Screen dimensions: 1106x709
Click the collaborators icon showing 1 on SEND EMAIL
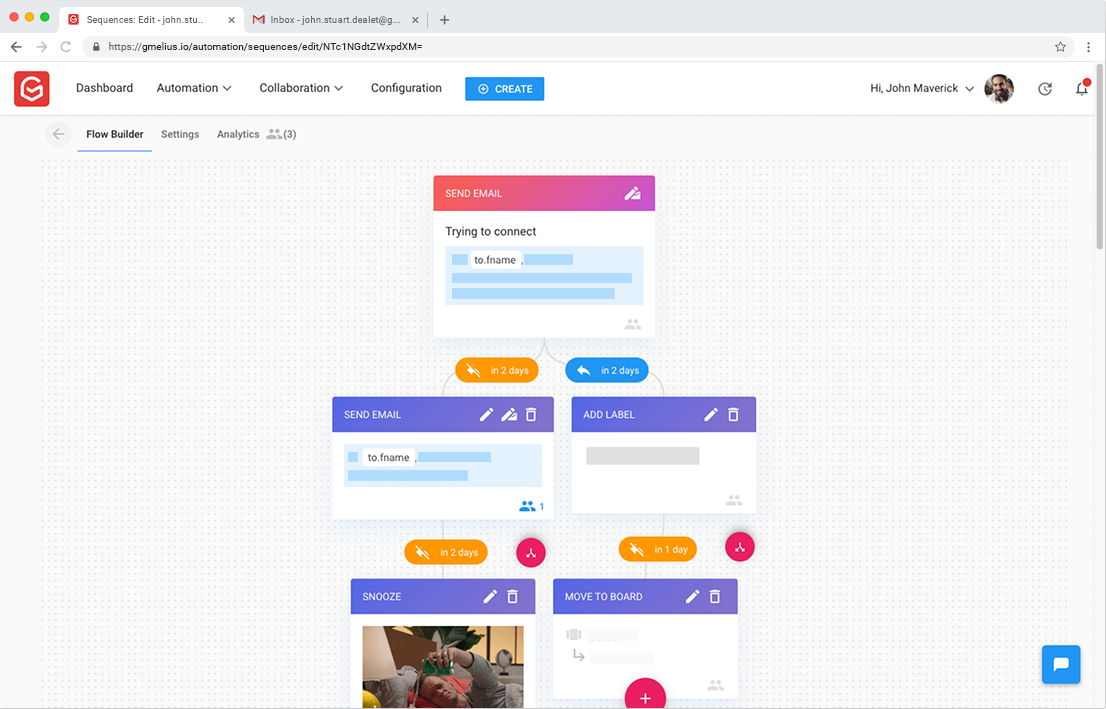tap(528, 506)
